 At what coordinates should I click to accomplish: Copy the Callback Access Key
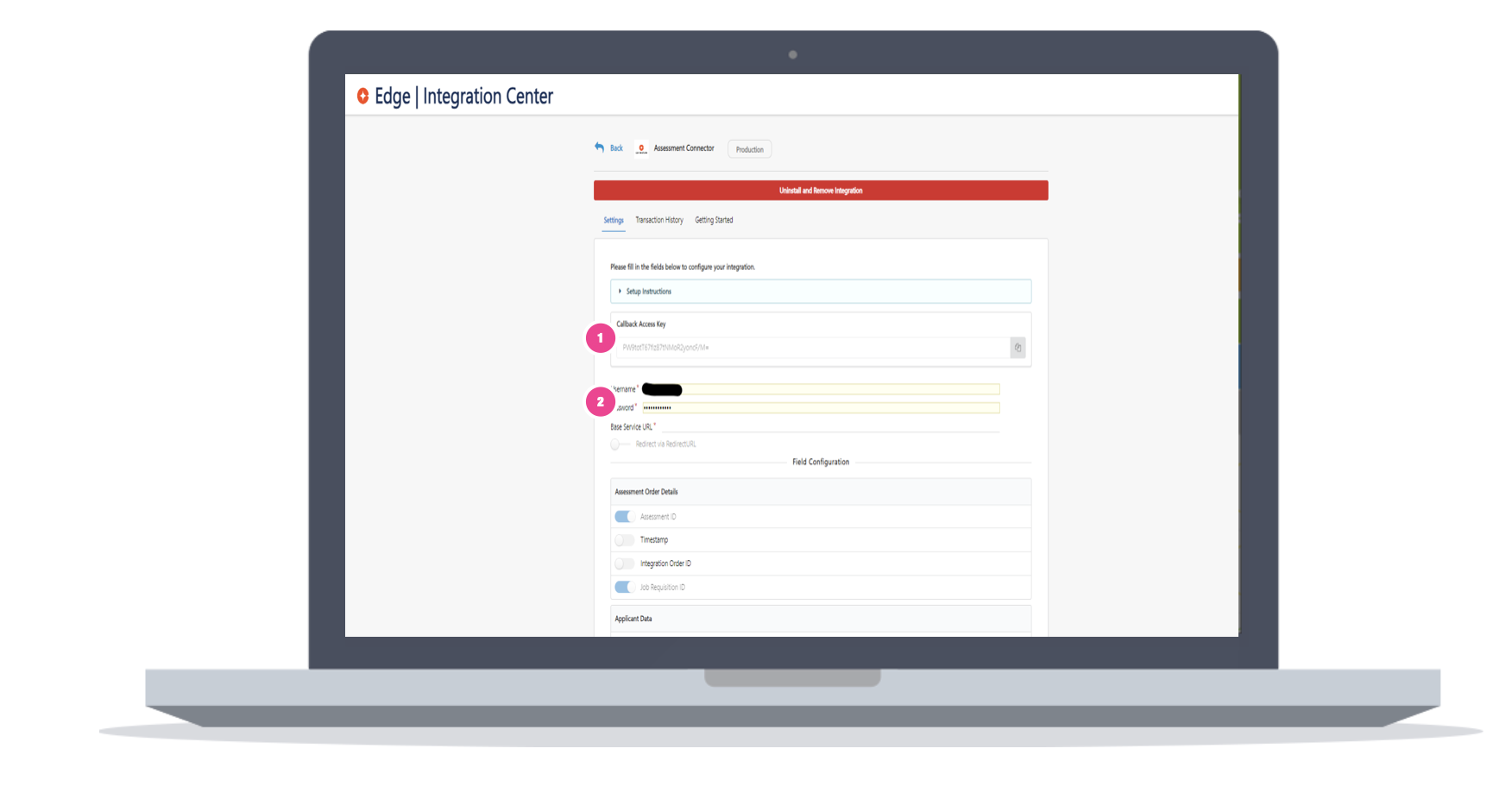point(1017,348)
